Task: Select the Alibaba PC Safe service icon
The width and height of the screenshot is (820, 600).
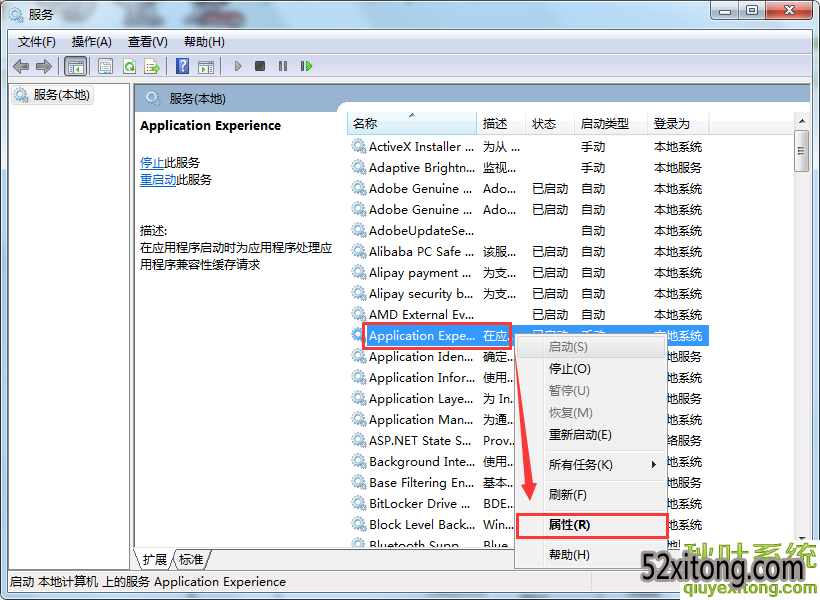Action: [359, 251]
